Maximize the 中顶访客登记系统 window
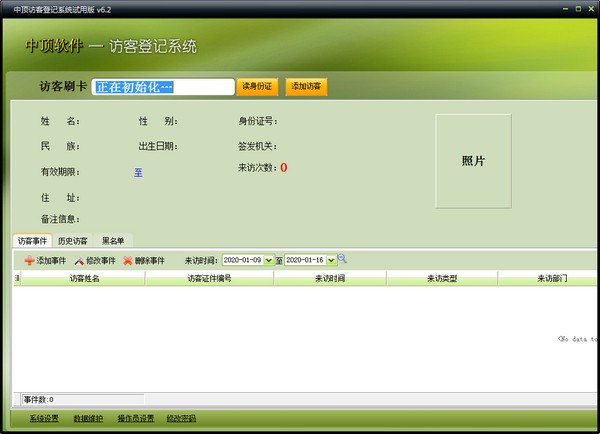The height and width of the screenshot is (434, 600). pyautogui.click(x=578, y=9)
